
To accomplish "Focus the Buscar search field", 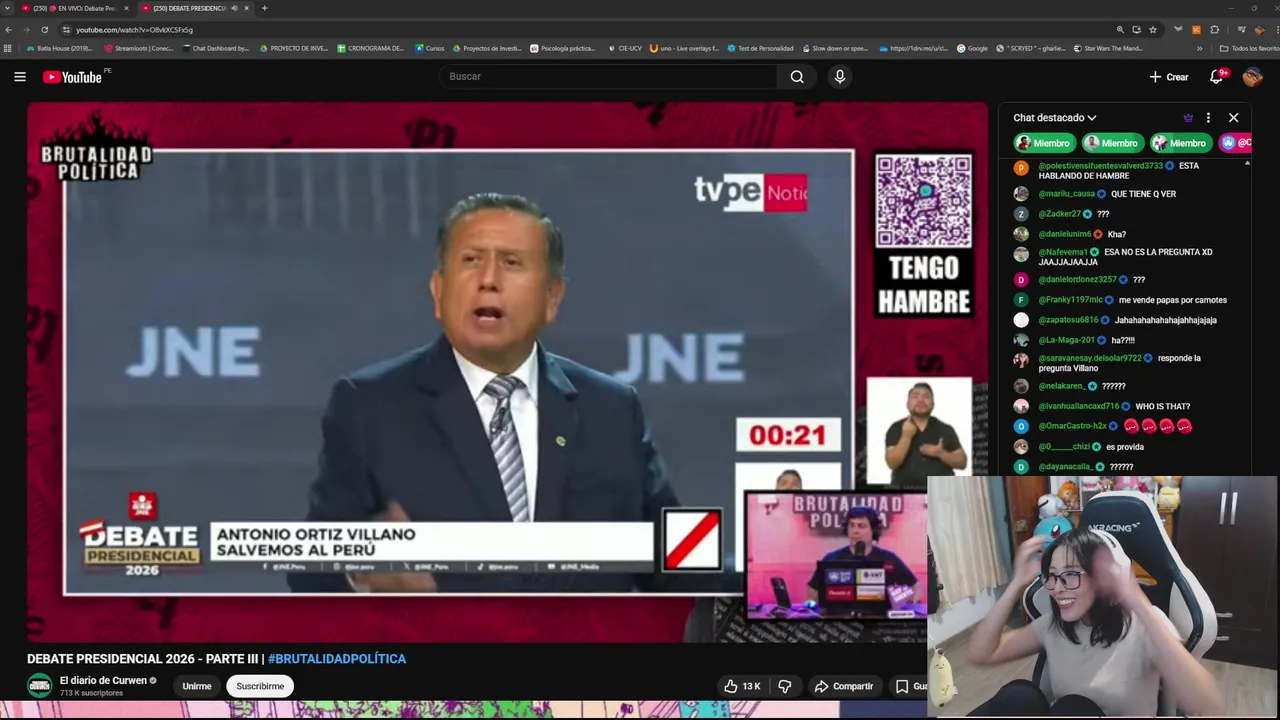I will coord(608,77).
